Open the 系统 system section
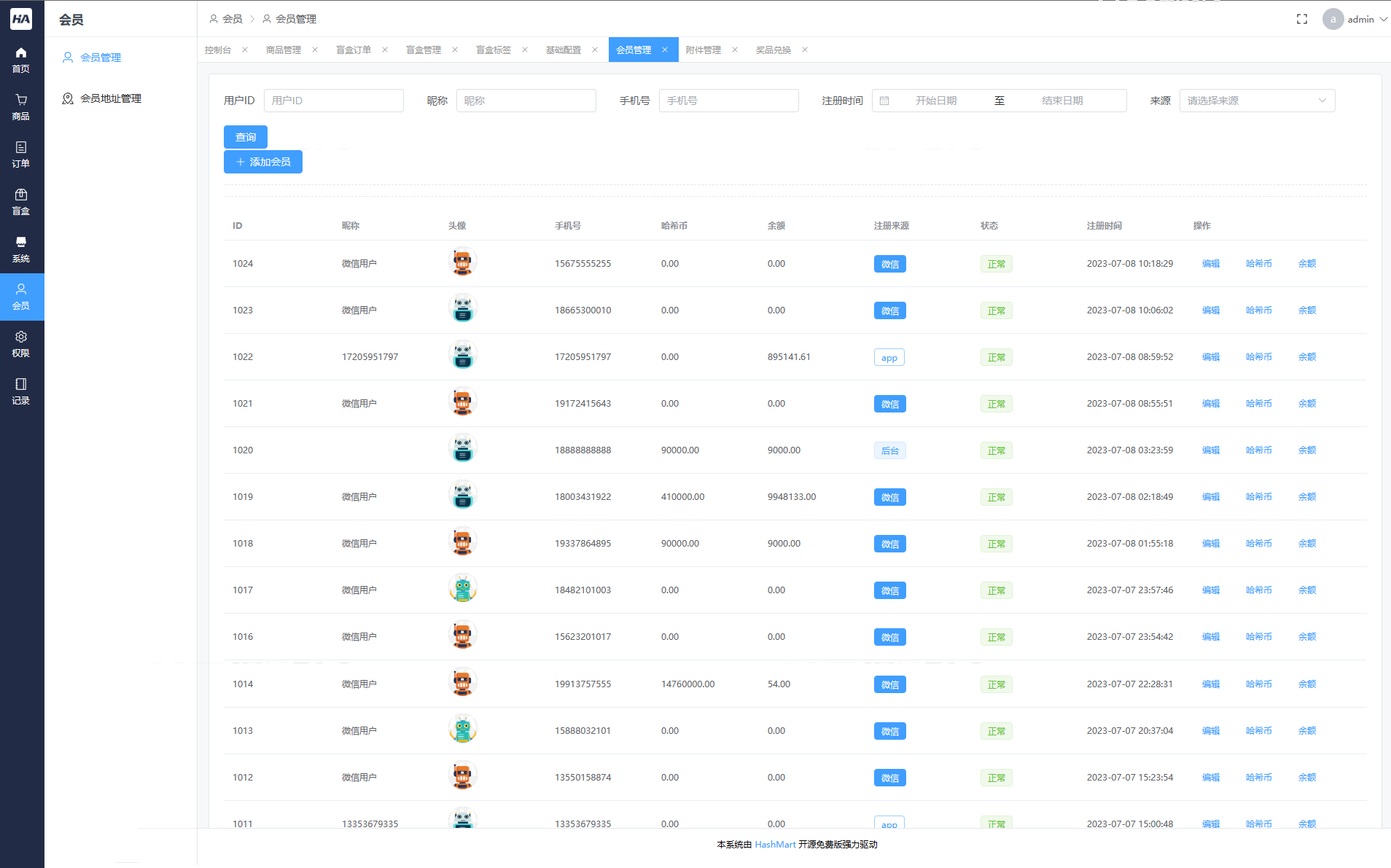The width and height of the screenshot is (1391, 868). 21,249
